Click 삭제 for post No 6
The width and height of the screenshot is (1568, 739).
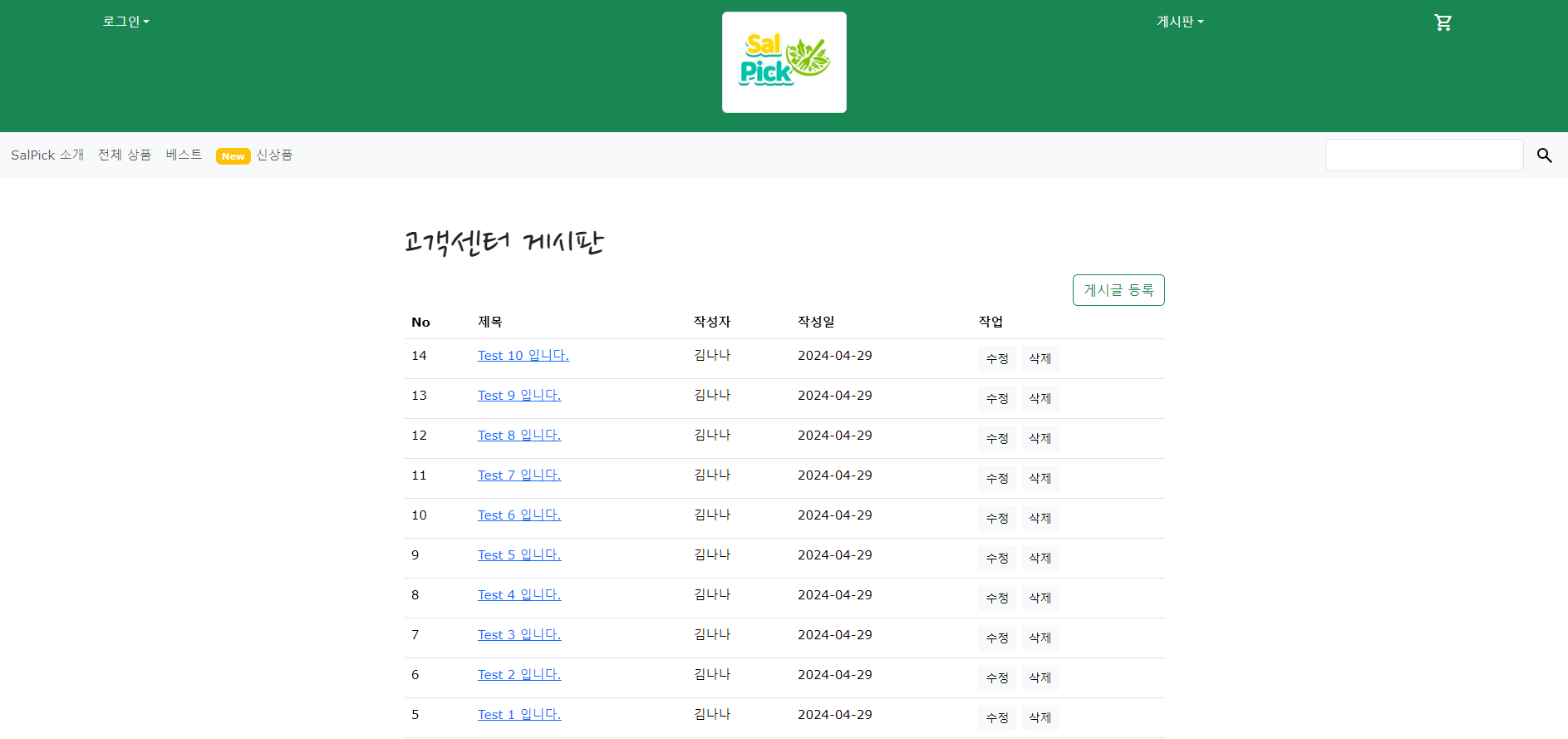(1040, 678)
